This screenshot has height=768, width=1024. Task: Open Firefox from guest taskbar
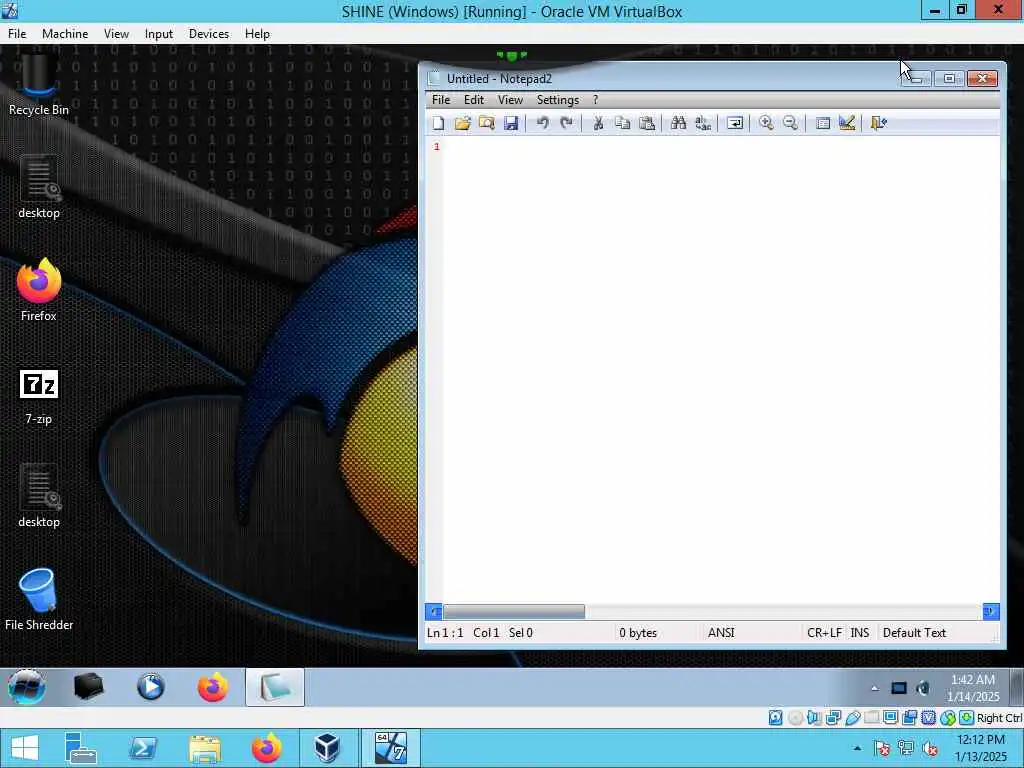tap(213, 687)
